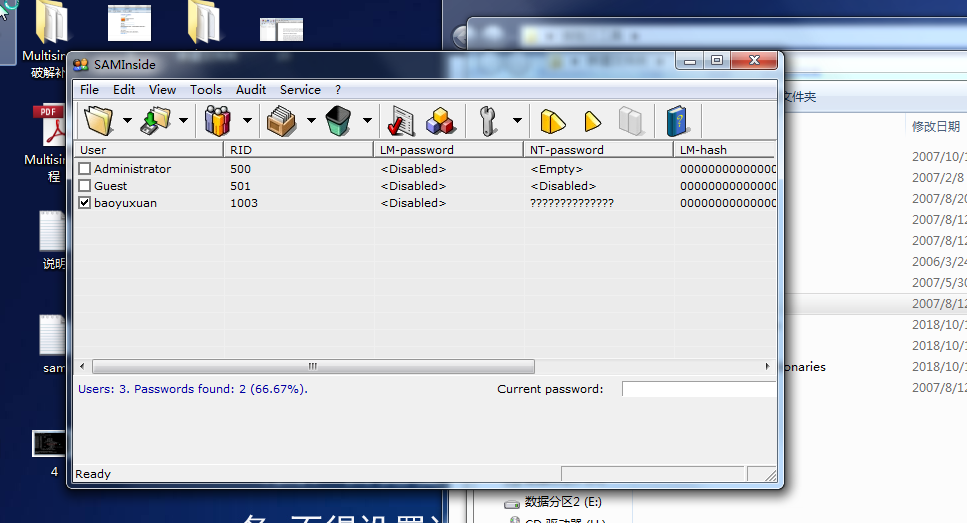The height and width of the screenshot is (523, 967).
Task: Click the start attack yellow double-arrow icon
Action: coord(553,121)
